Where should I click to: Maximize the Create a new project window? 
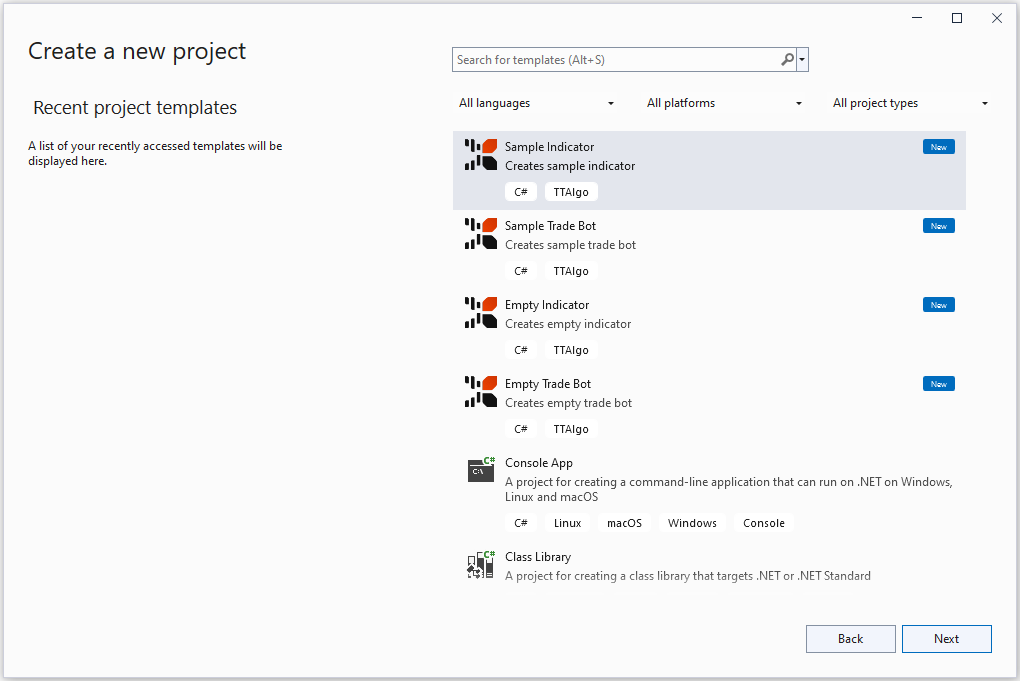pos(957,18)
